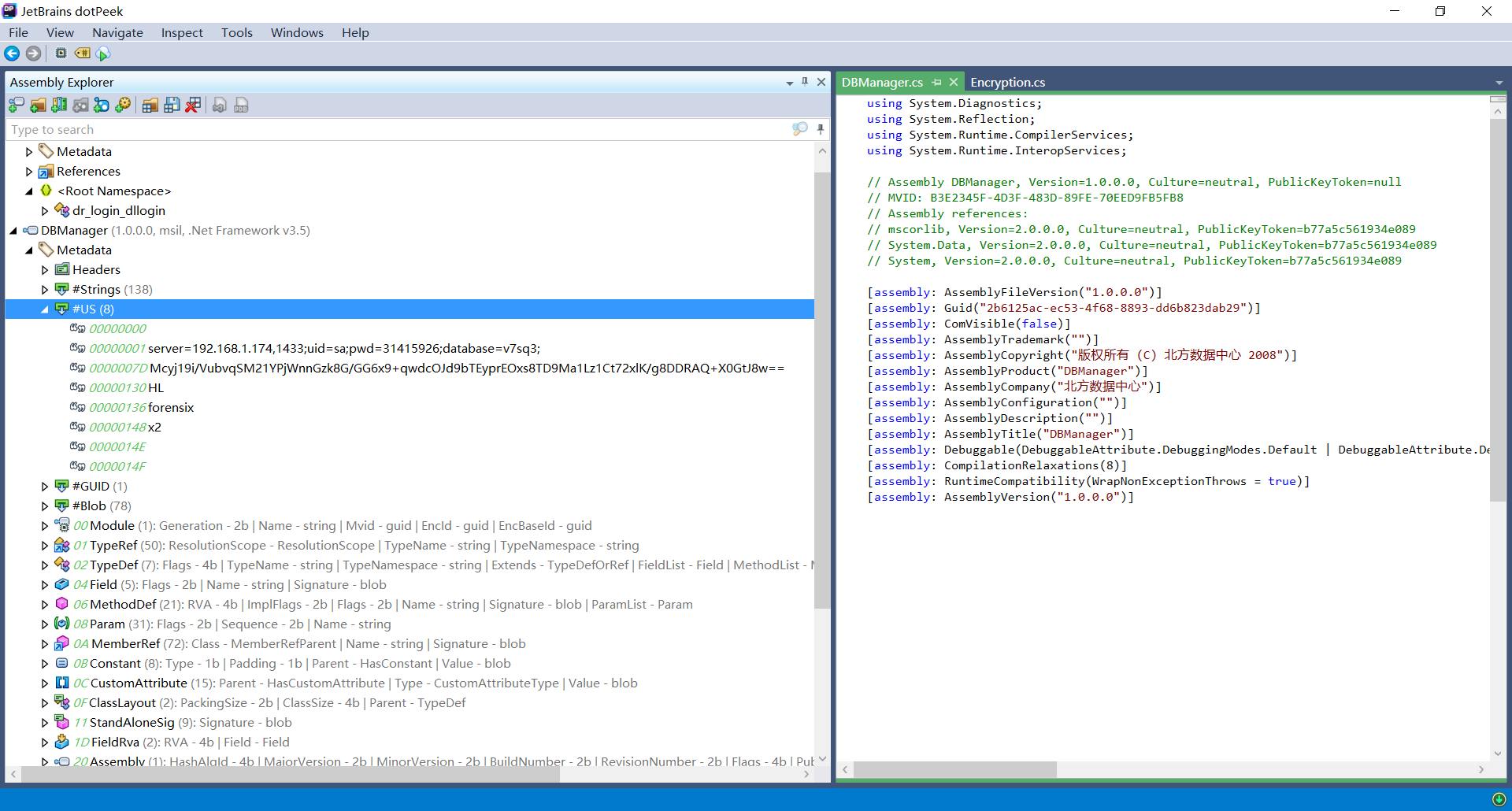
Task: Expand the References node
Action: pos(29,172)
